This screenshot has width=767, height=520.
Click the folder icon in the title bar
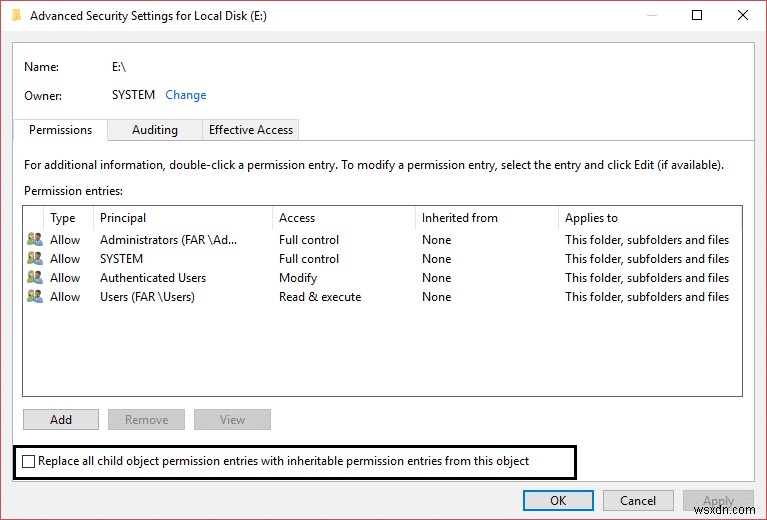pyautogui.click(x=14, y=15)
